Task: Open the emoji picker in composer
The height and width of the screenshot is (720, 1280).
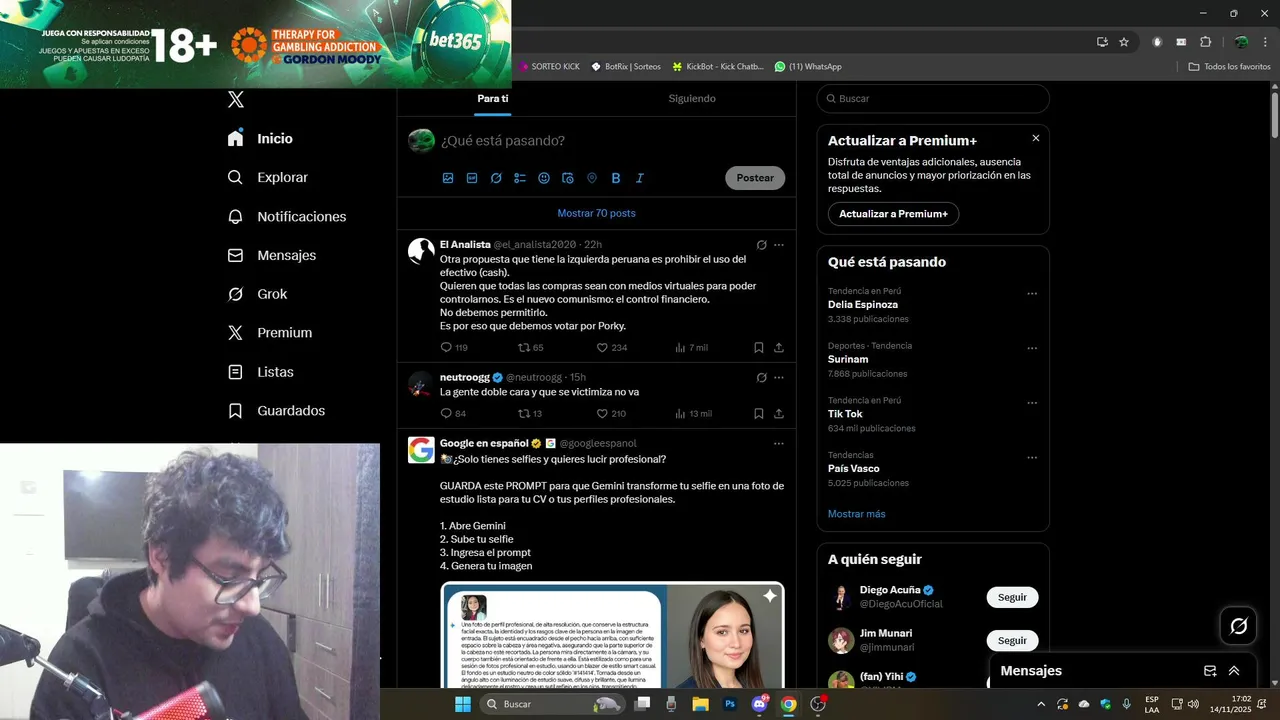Action: (x=544, y=178)
